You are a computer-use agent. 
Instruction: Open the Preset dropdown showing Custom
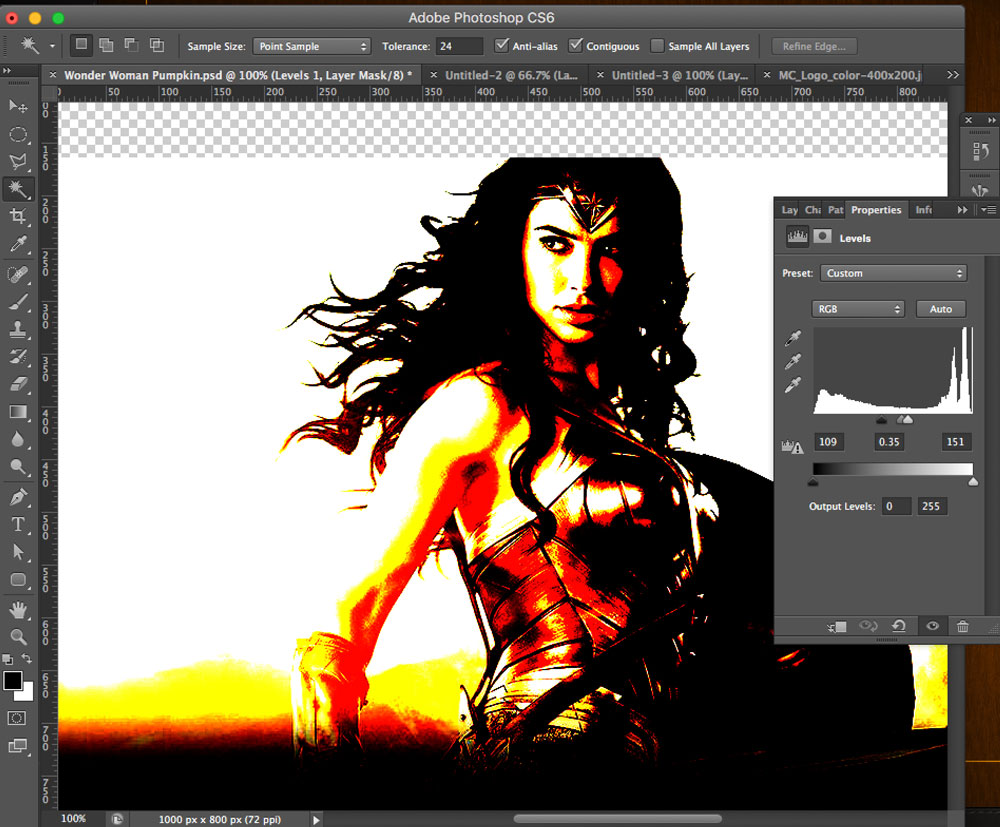tap(893, 273)
